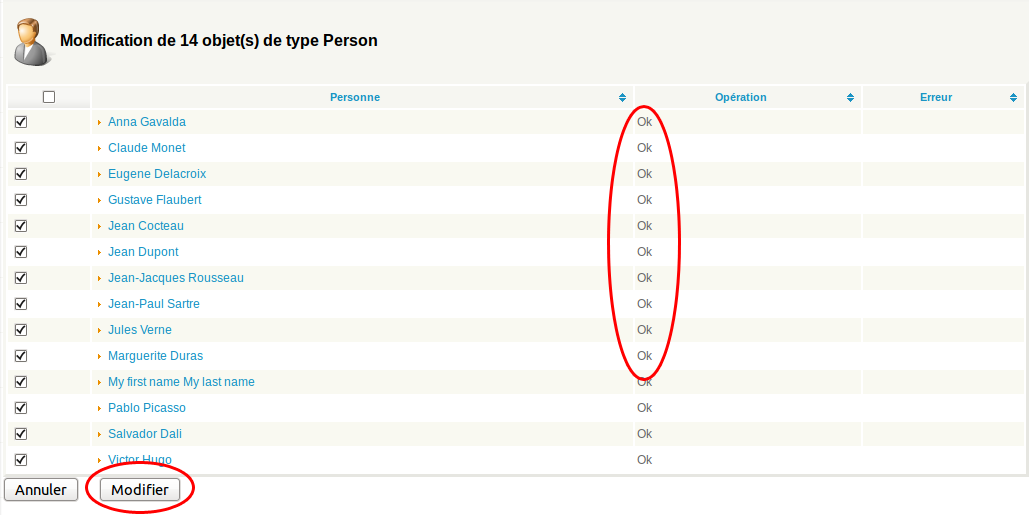
Task: Uncheck the Marguerite Duras row checkbox
Action: 21,356
